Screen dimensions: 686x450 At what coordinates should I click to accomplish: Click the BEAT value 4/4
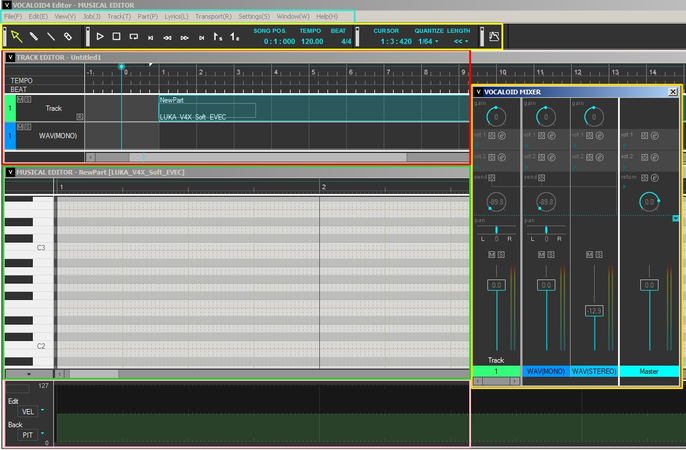(x=346, y=42)
